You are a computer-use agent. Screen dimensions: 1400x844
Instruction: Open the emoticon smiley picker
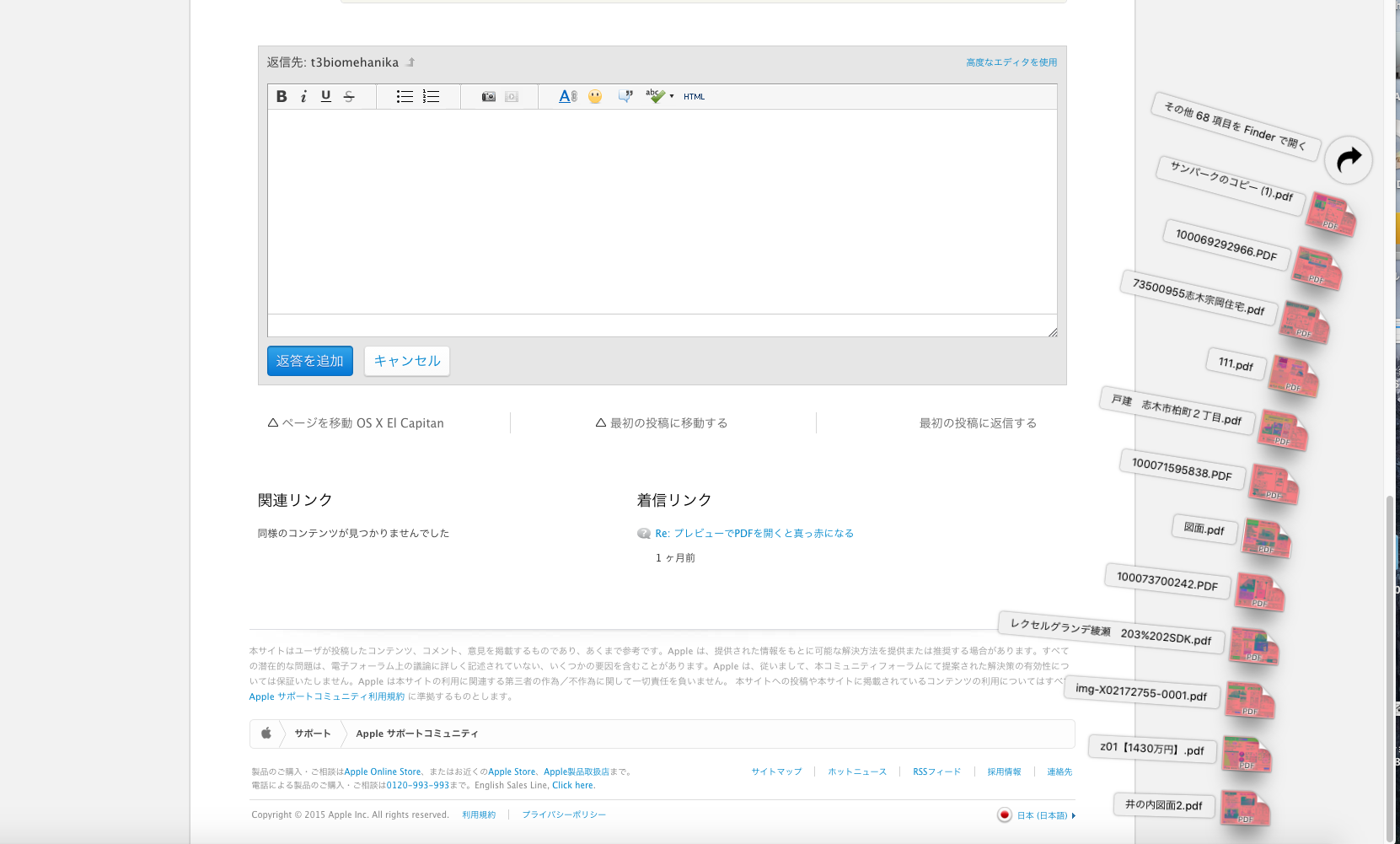[595, 96]
